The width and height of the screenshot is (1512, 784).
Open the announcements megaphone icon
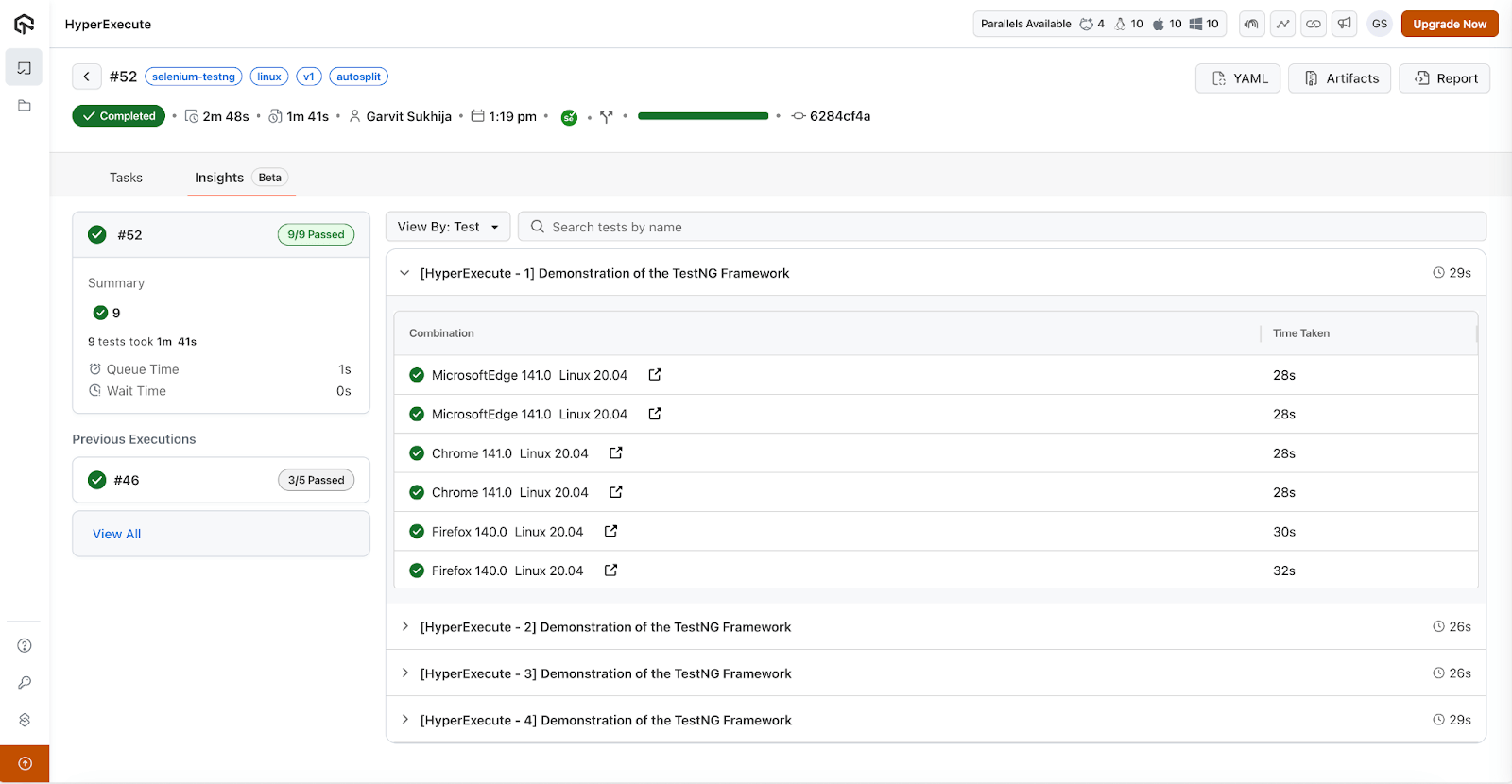coord(1344,24)
